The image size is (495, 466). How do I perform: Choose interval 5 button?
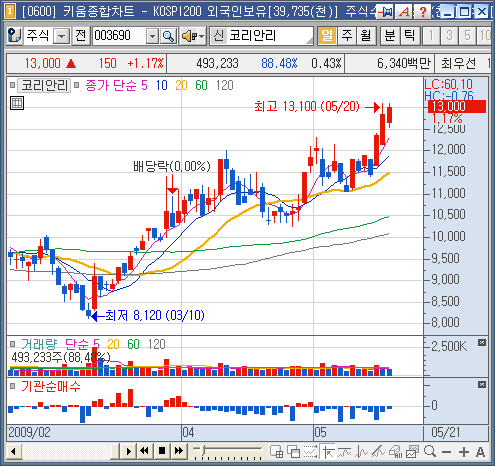tap(467, 36)
